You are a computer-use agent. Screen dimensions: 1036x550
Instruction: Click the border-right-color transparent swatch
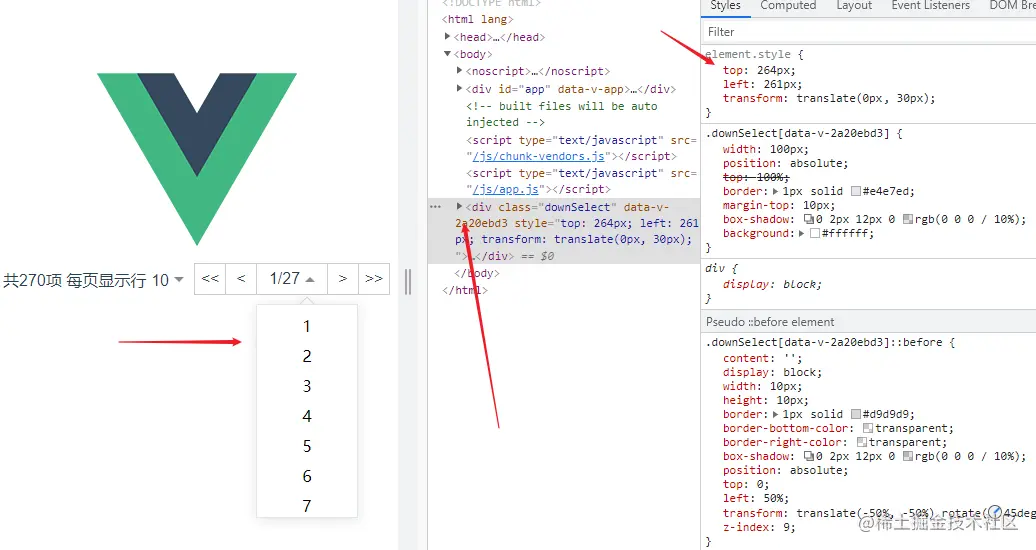(862, 442)
